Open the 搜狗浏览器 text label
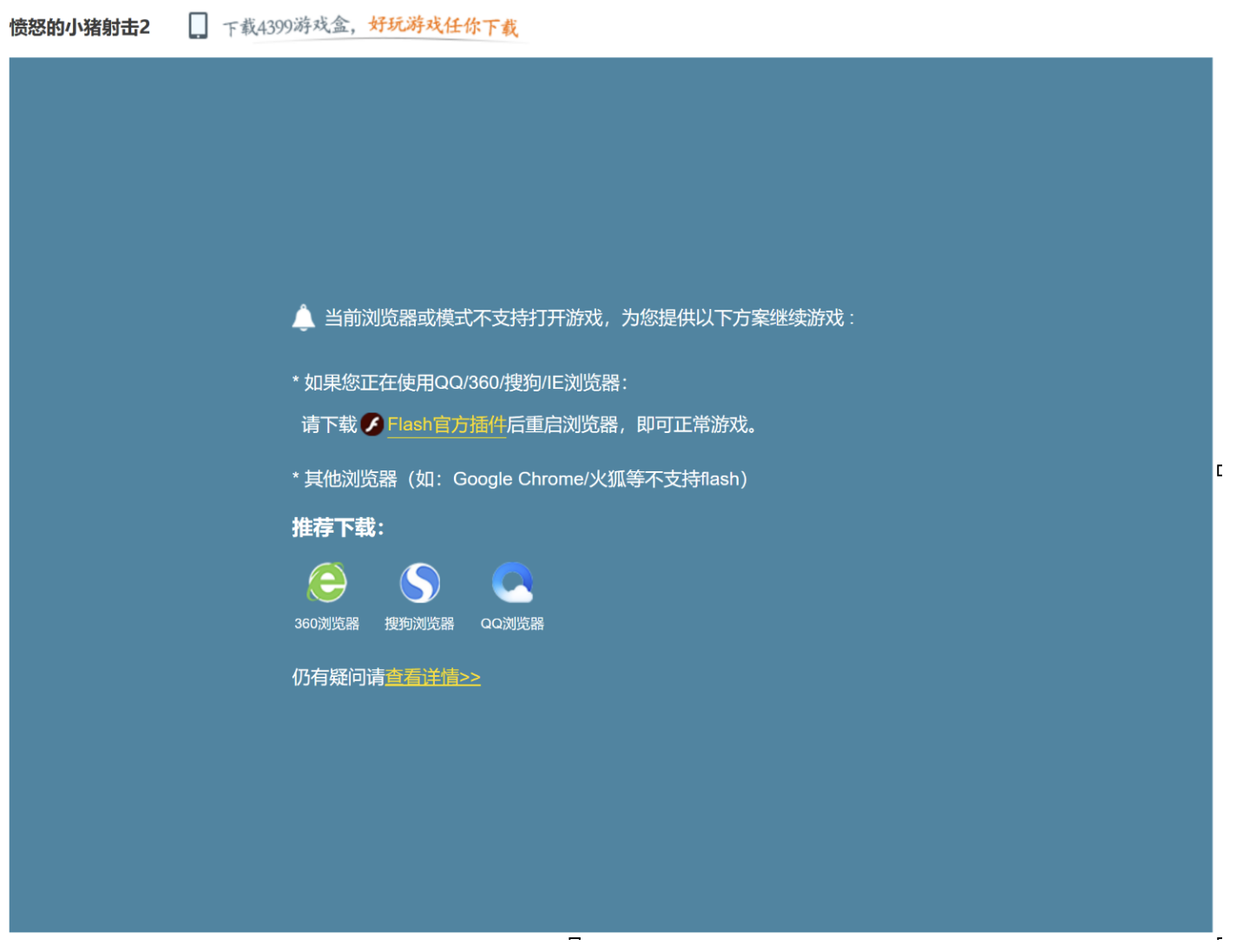 click(x=419, y=623)
